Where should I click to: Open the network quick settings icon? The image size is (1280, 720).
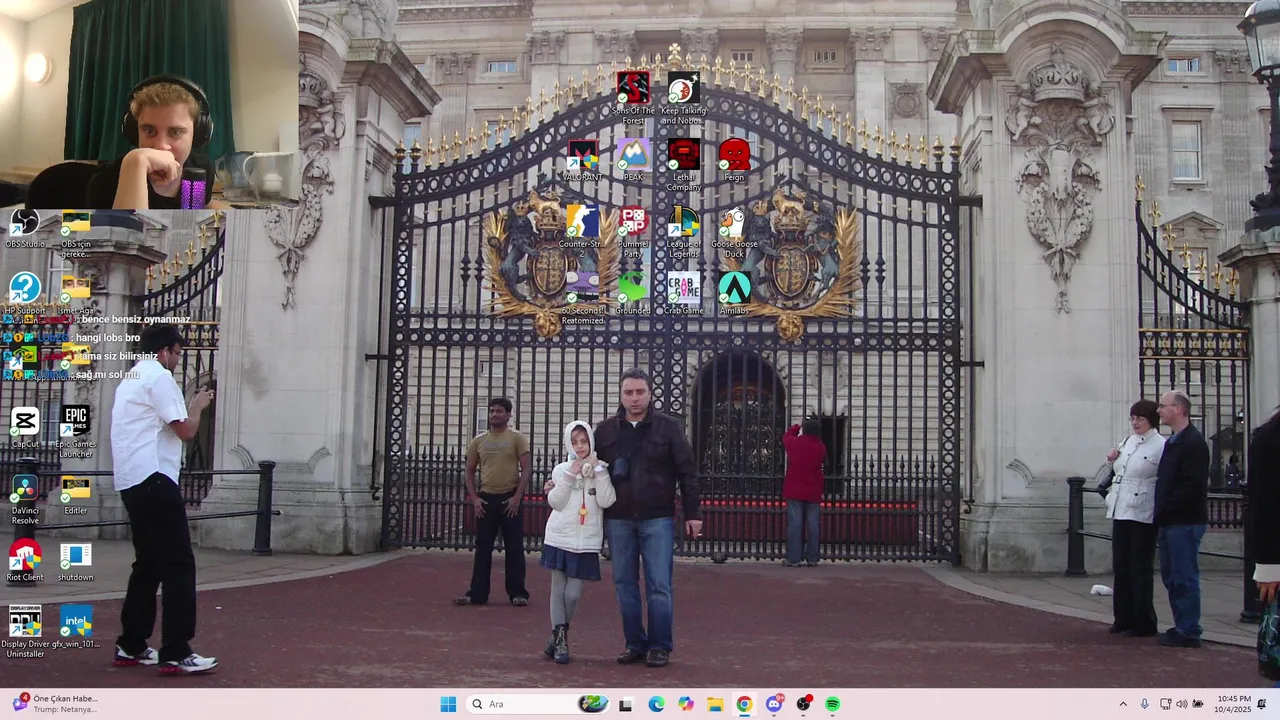tap(1165, 704)
